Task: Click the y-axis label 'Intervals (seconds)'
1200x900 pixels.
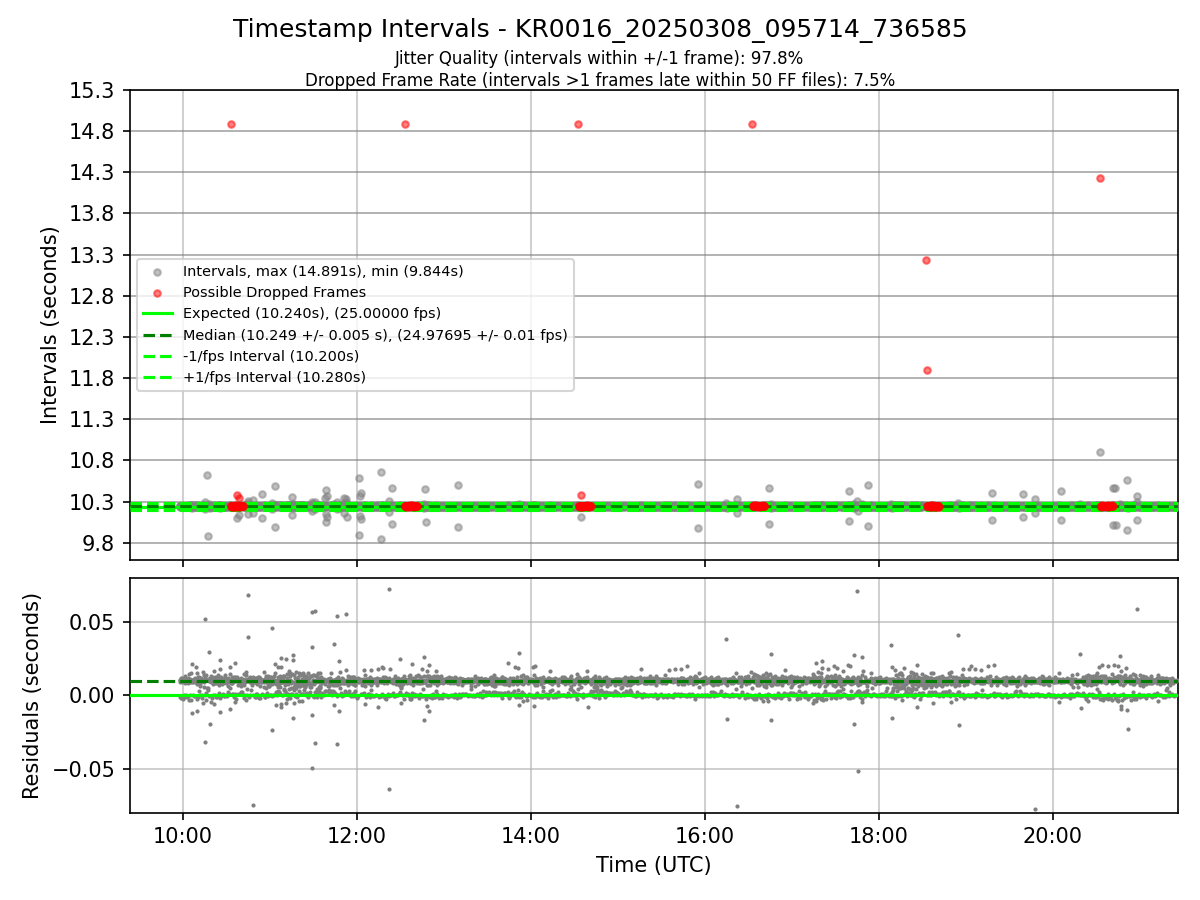Action: point(50,325)
